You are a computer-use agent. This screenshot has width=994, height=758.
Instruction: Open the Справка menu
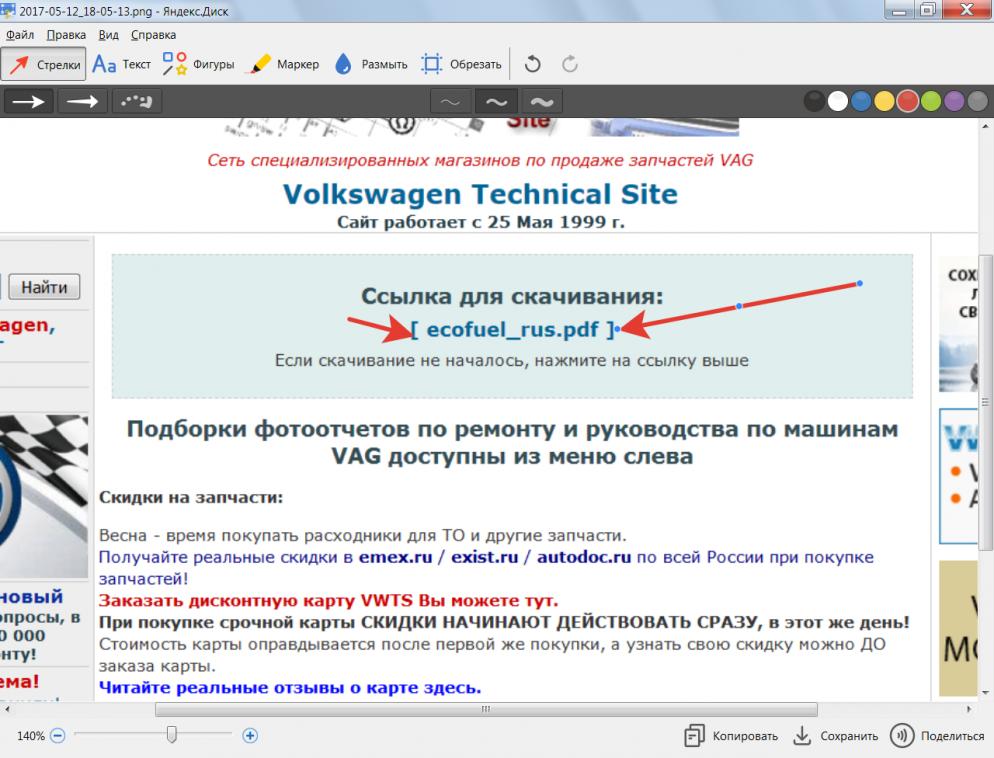(153, 35)
